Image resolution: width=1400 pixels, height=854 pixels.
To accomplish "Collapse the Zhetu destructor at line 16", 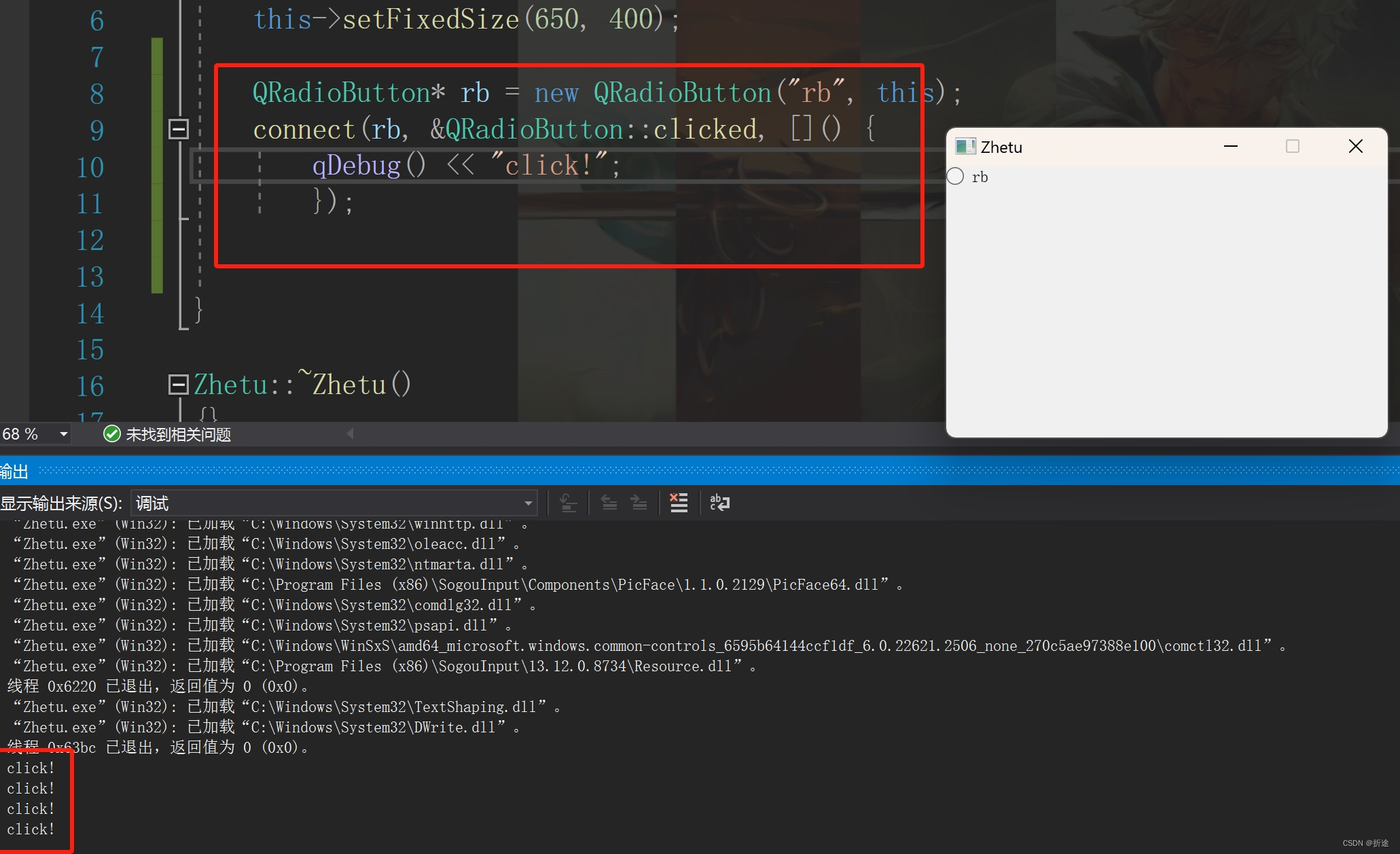I will pos(178,385).
